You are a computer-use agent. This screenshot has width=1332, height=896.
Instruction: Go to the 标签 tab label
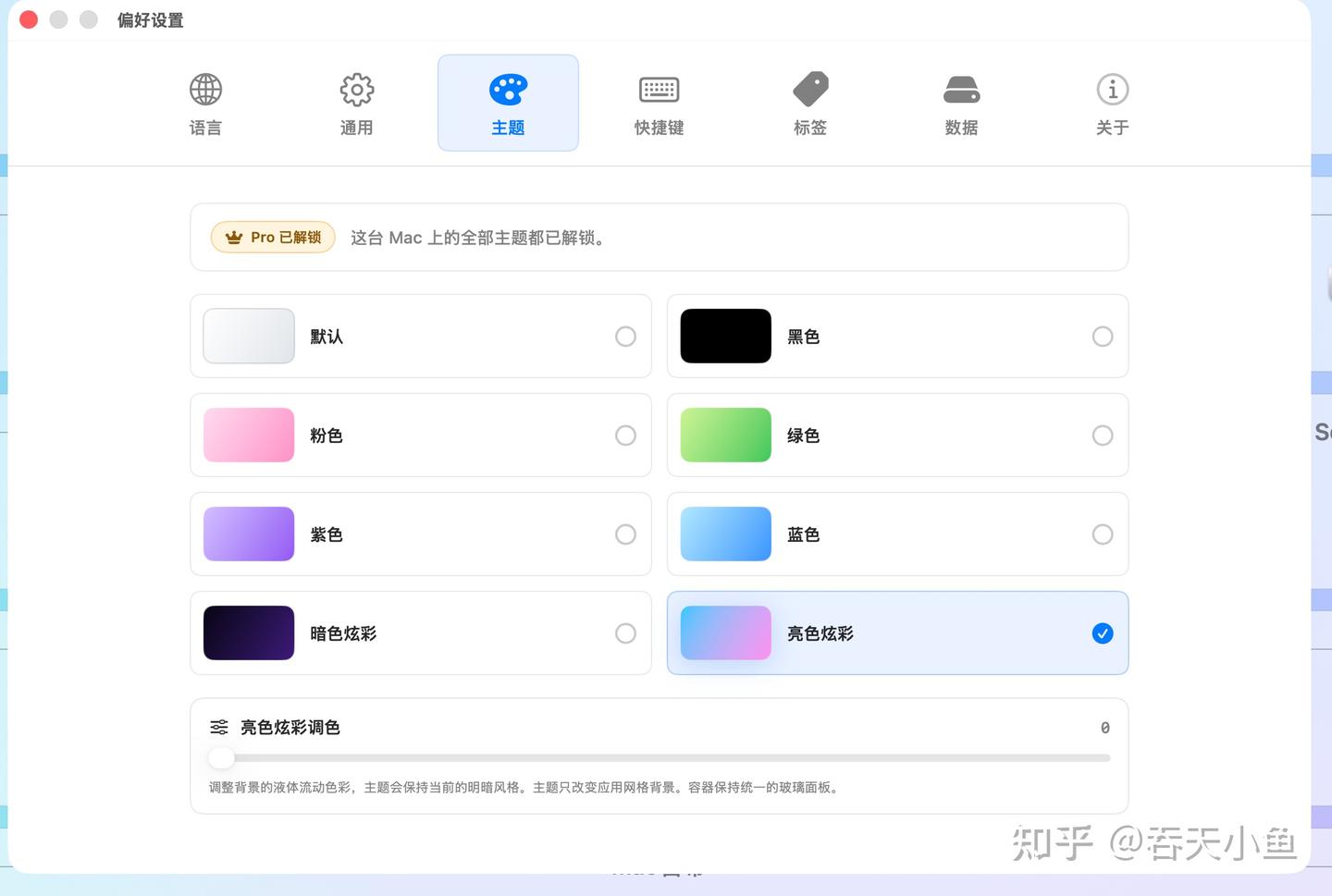810,128
